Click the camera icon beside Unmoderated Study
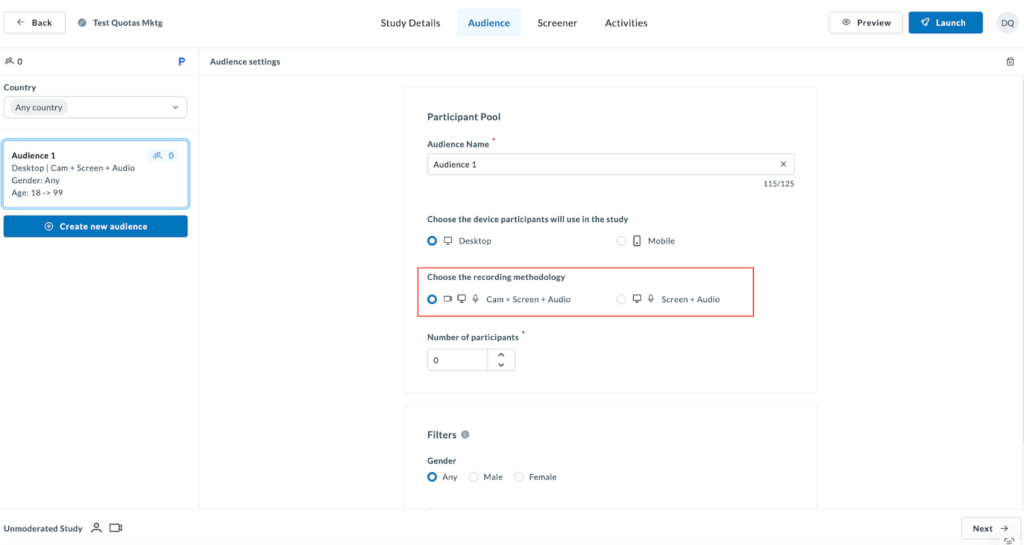The width and height of the screenshot is (1024, 545). point(115,528)
